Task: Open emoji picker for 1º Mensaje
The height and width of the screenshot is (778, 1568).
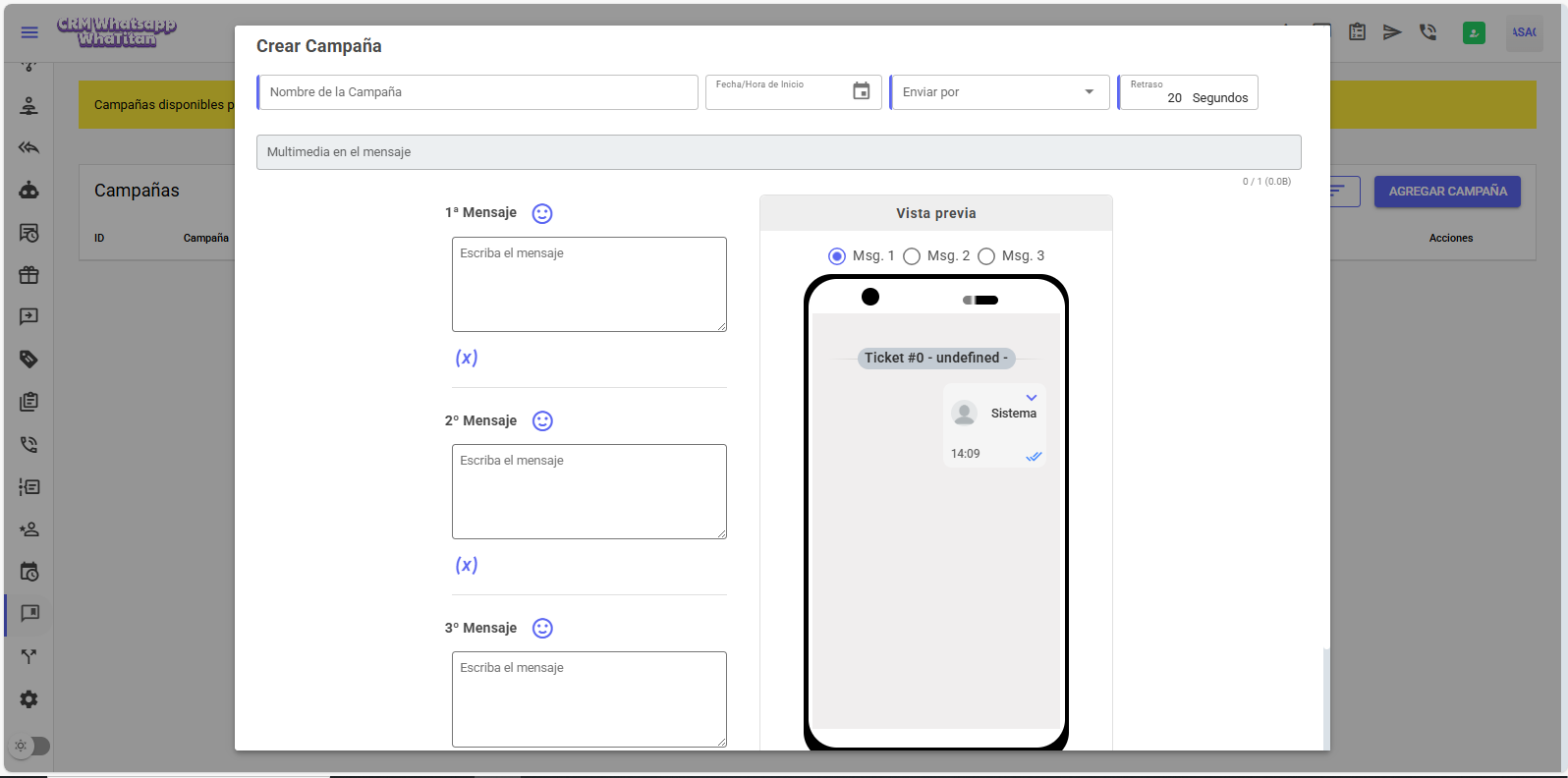Action: [x=542, y=213]
